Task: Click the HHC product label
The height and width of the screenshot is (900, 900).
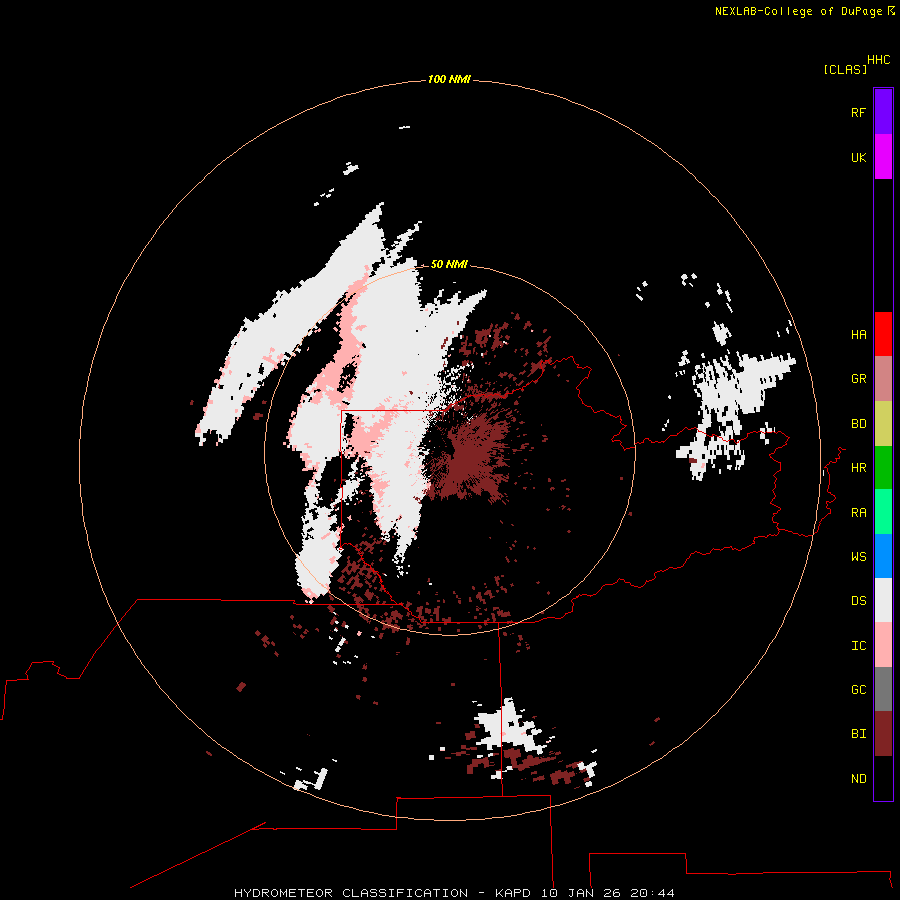Action: click(x=879, y=60)
